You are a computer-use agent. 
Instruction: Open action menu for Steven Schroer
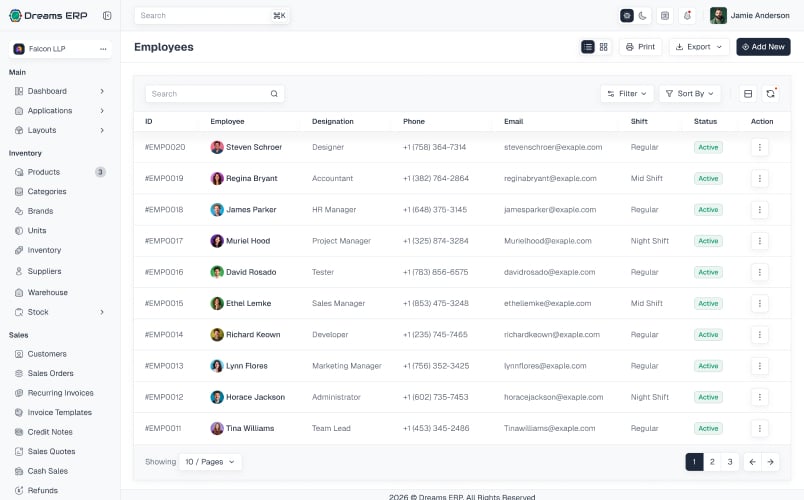click(759, 147)
